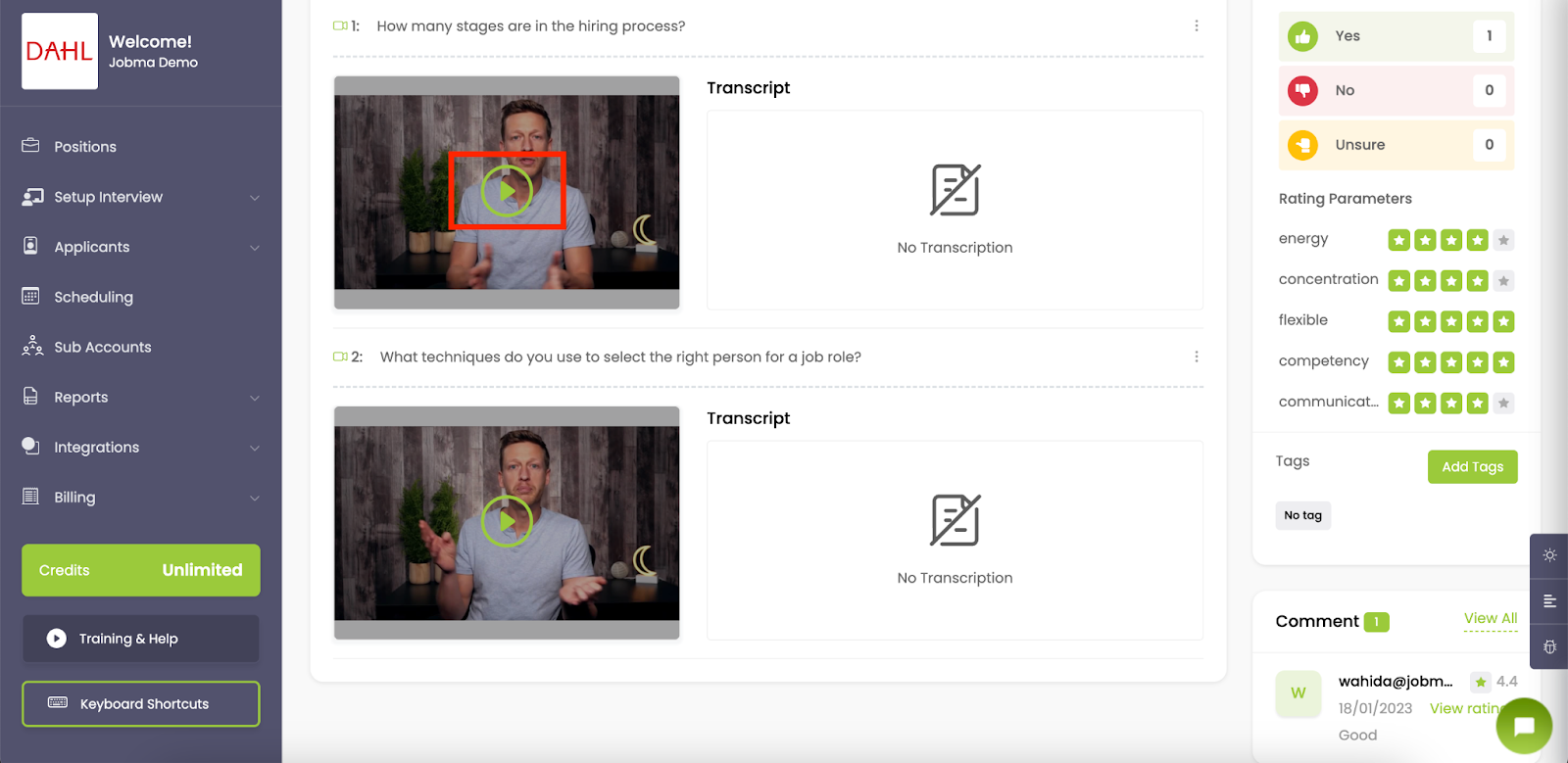Click the keyboard icon in Keyboard Shortcuts
This screenshot has width=1568, height=763.
(x=58, y=703)
